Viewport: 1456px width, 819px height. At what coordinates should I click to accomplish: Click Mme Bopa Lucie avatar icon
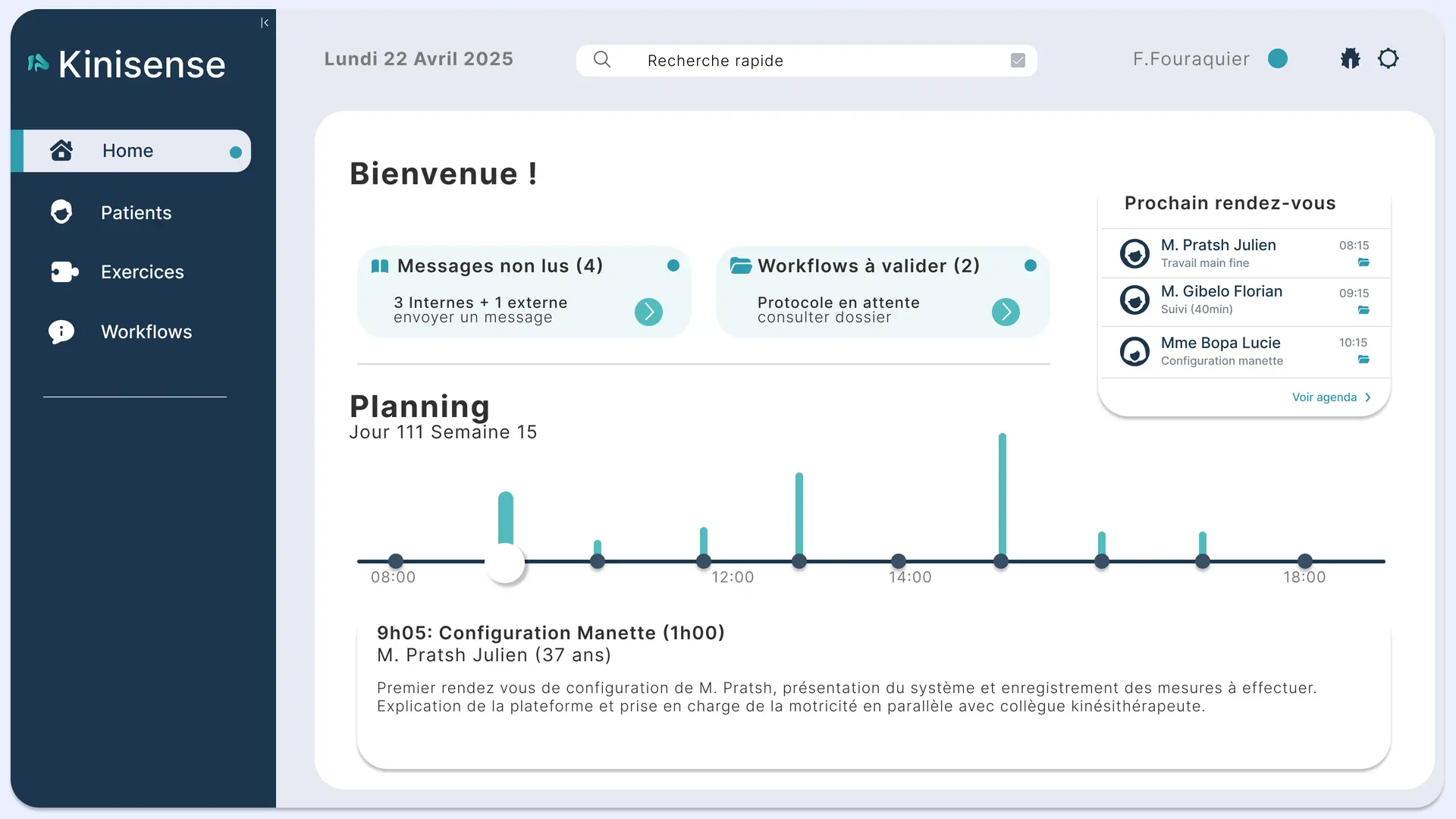(1134, 351)
